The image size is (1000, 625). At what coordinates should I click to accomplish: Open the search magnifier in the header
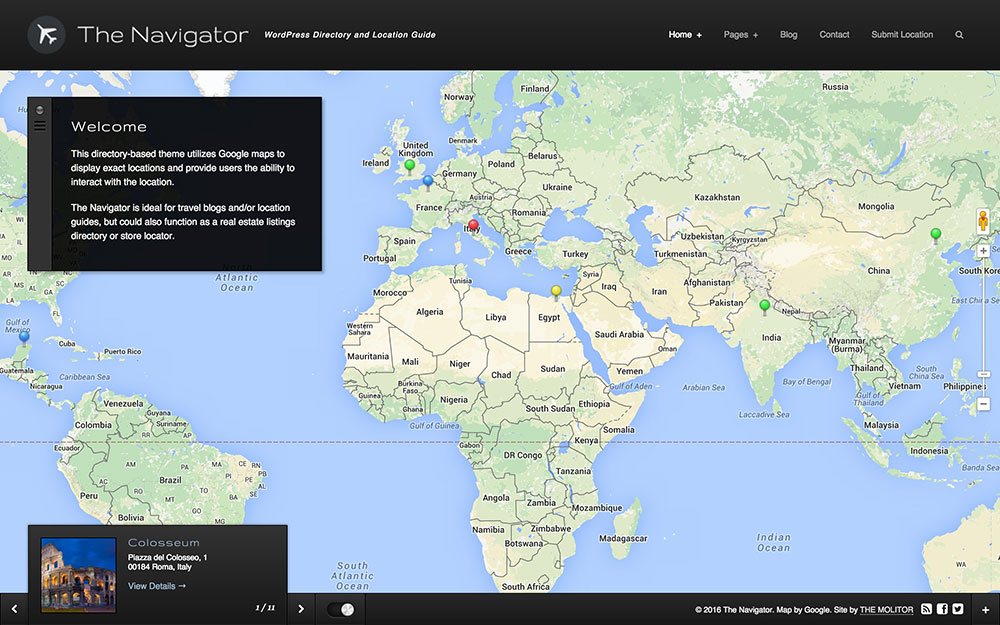[x=959, y=35]
